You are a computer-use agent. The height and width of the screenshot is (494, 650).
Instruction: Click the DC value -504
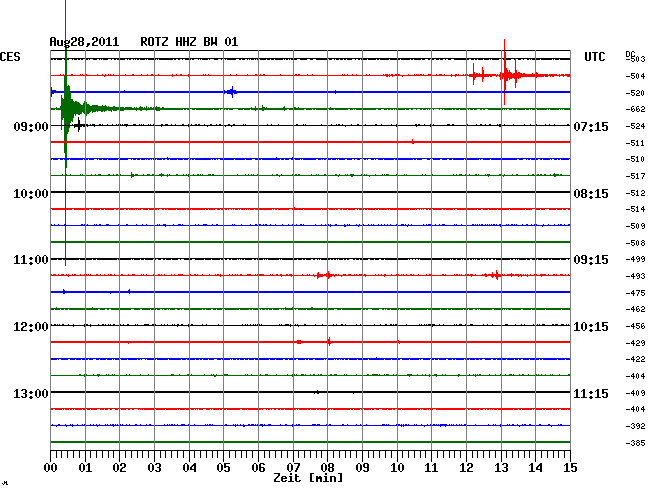pyautogui.click(x=635, y=76)
